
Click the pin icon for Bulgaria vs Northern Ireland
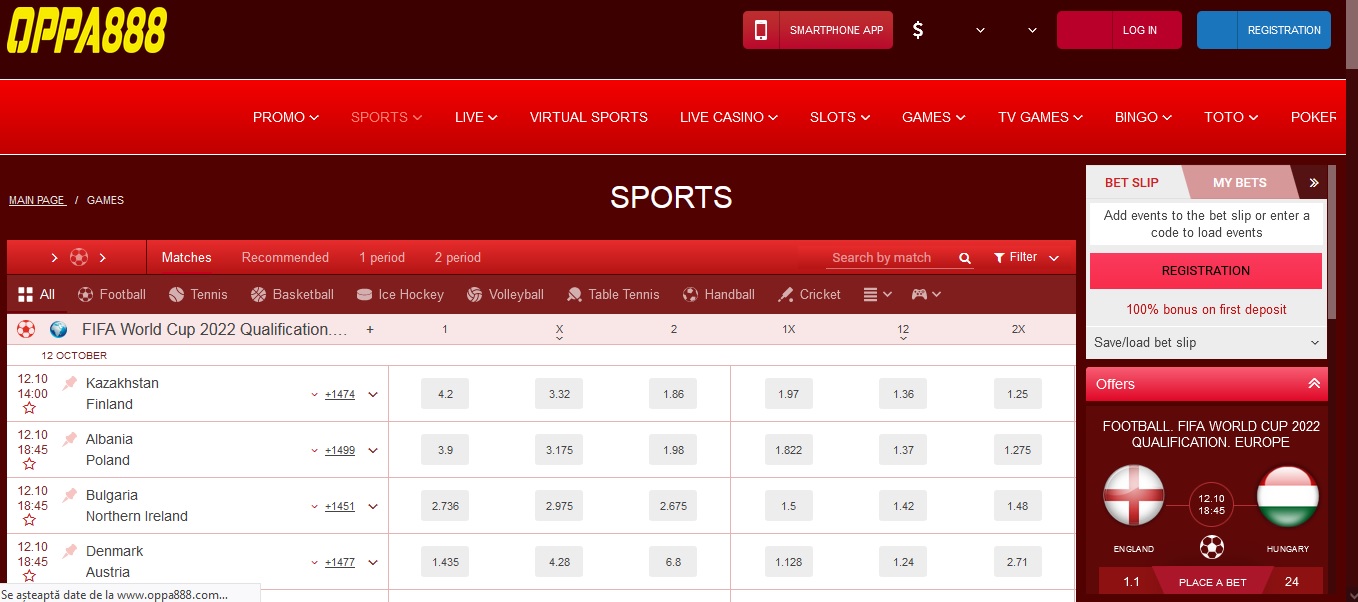70,495
